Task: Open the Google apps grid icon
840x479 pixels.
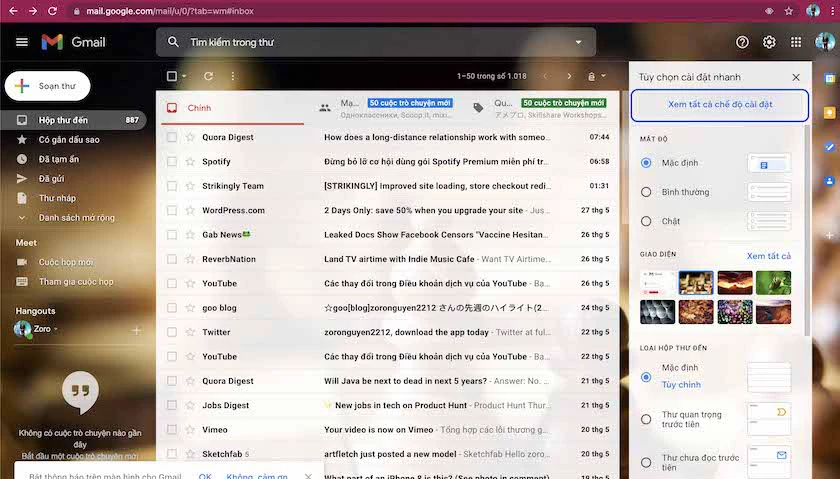Action: pos(796,42)
